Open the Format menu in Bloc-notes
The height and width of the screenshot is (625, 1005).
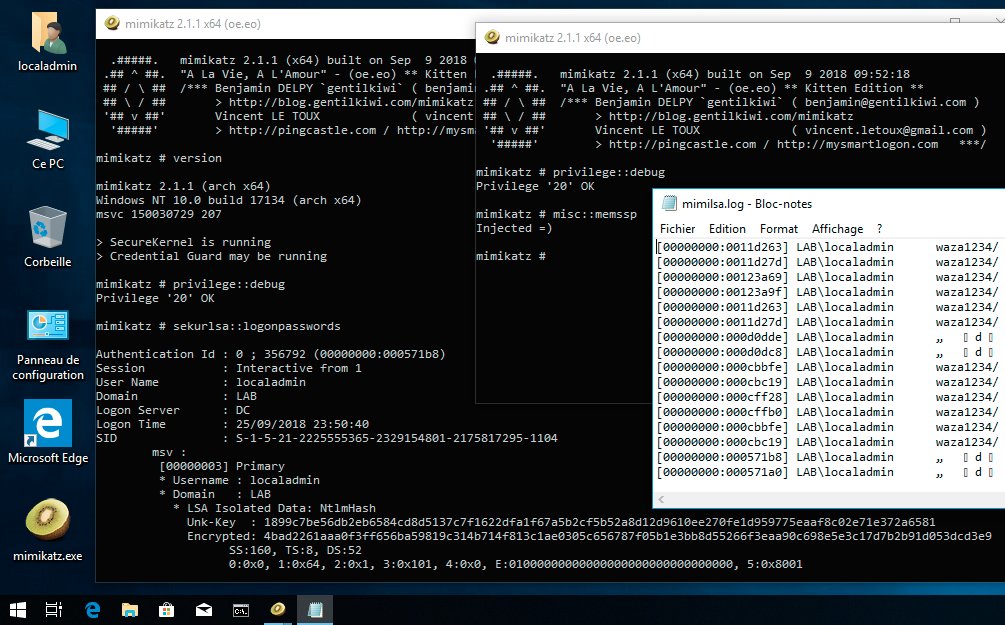(x=779, y=229)
